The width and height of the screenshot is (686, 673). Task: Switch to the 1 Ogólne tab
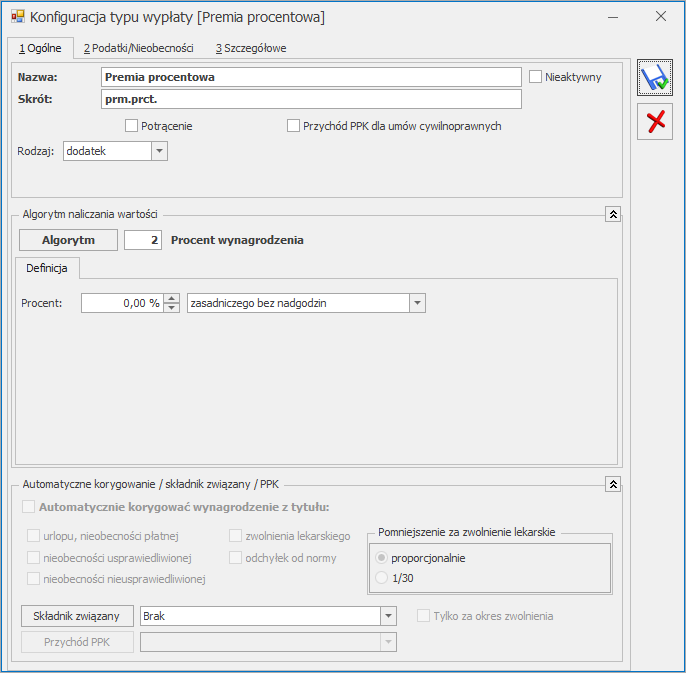[40, 48]
